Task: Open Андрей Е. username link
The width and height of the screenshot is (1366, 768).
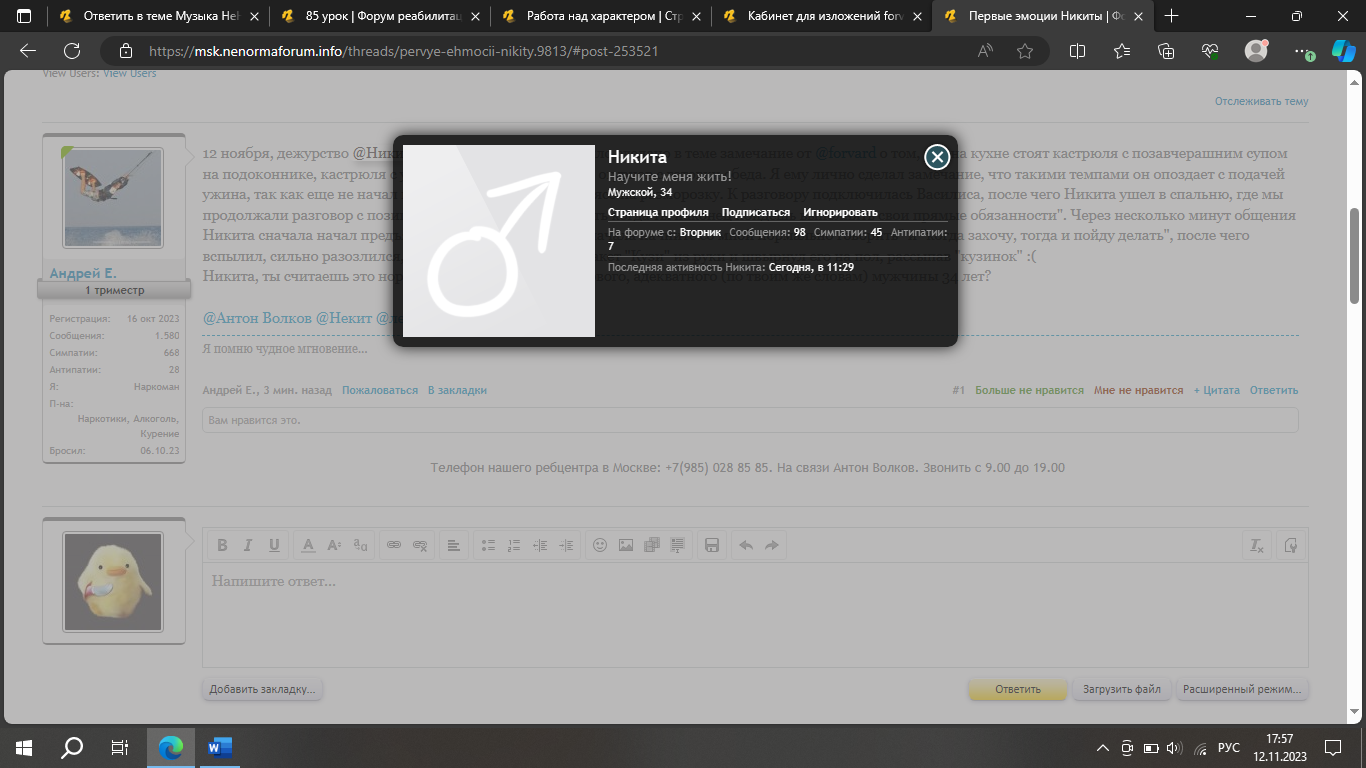Action: click(83, 273)
